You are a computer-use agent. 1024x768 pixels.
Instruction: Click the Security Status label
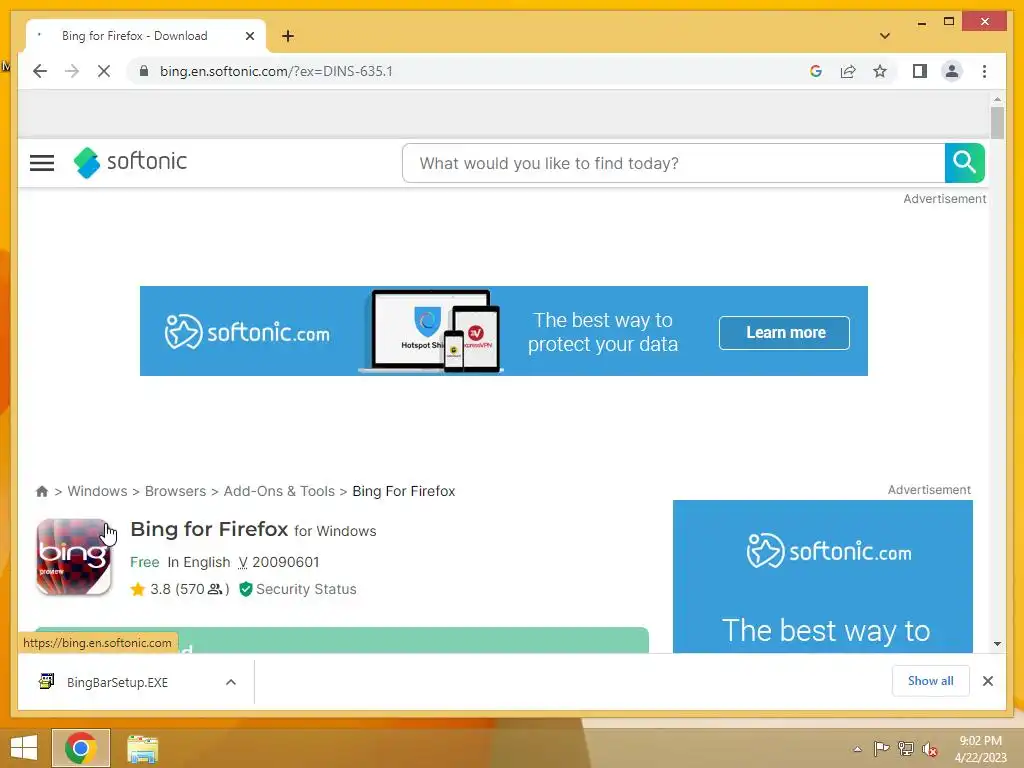coord(306,589)
